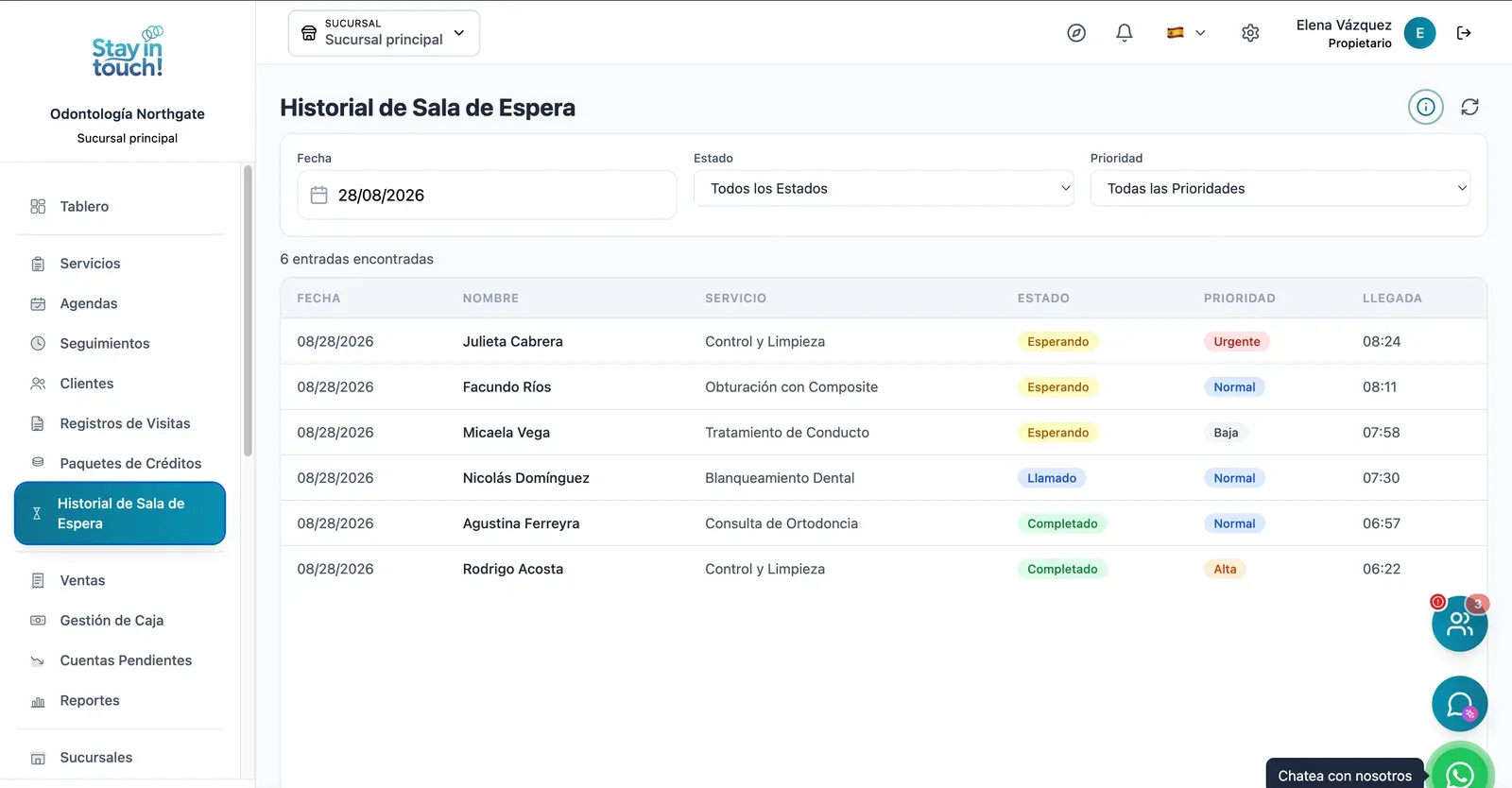Viewport: 1512px width, 788px height.
Task: Click the Baja priority badge
Action: pyautogui.click(x=1226, y=433)
